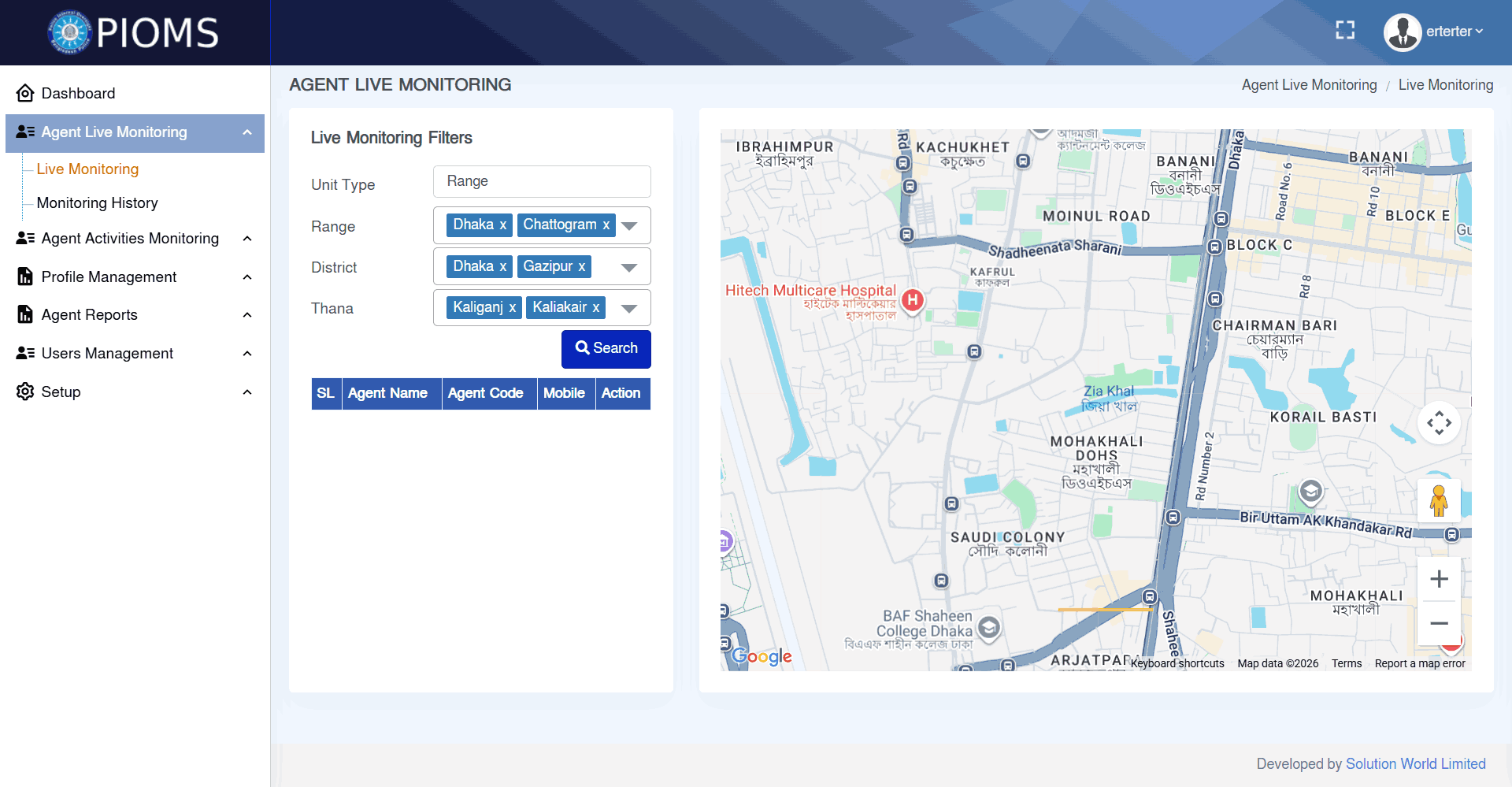Expand the Range dropdown arrow
Viewport: 1512px width, 787px height.
629,226
